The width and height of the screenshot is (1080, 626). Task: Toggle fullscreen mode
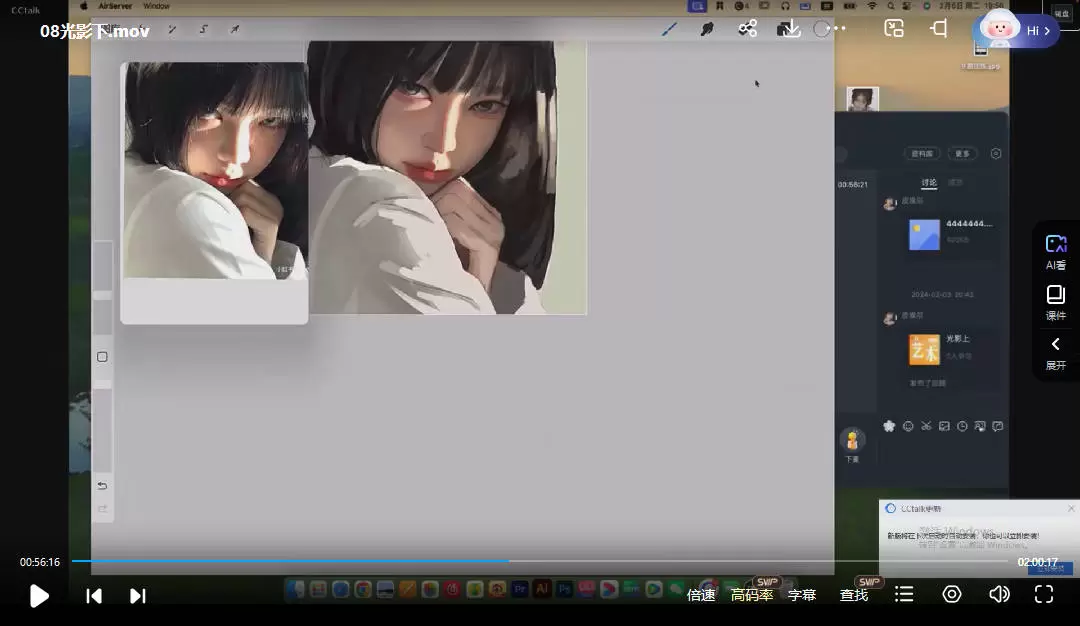tap(1044, 594)
